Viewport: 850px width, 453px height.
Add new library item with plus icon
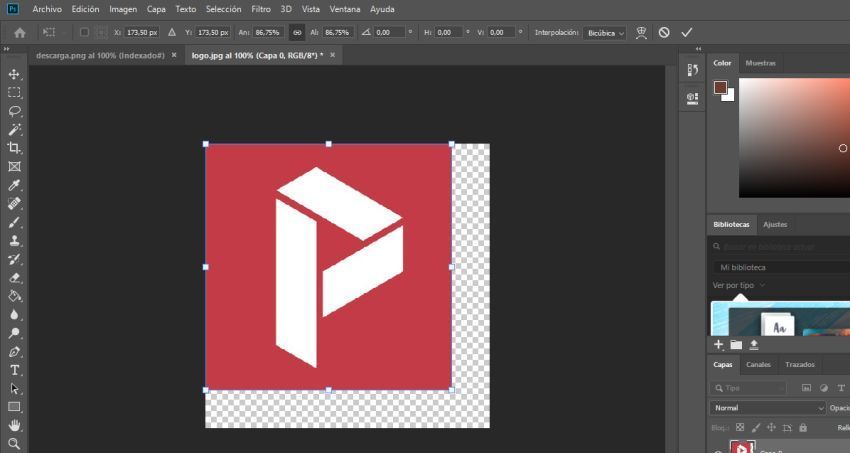pos(718,345)
